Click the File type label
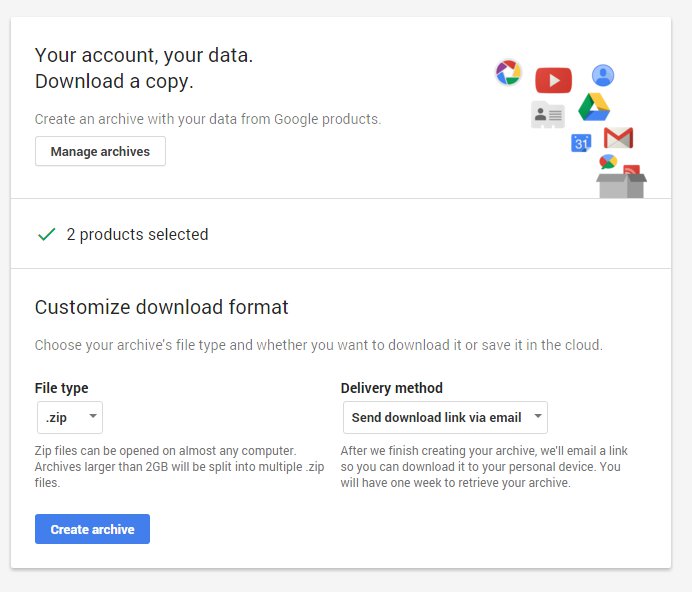Viewport: 692px width, 592px height. pos(62,388)
